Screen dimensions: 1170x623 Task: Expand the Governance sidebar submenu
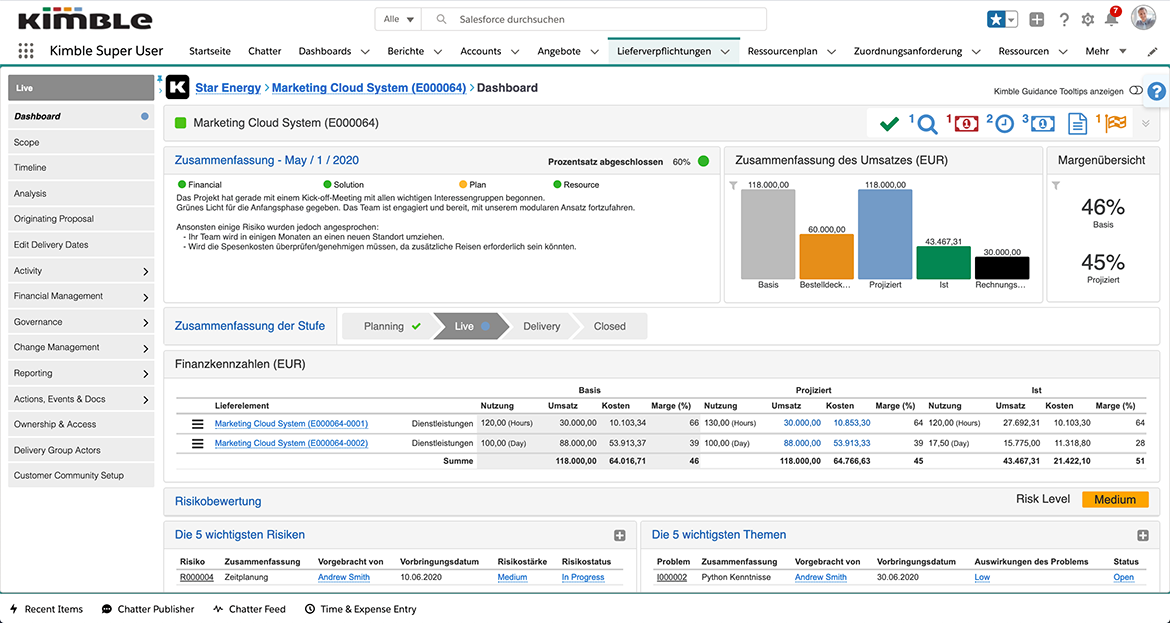click(x=146, y=323)
